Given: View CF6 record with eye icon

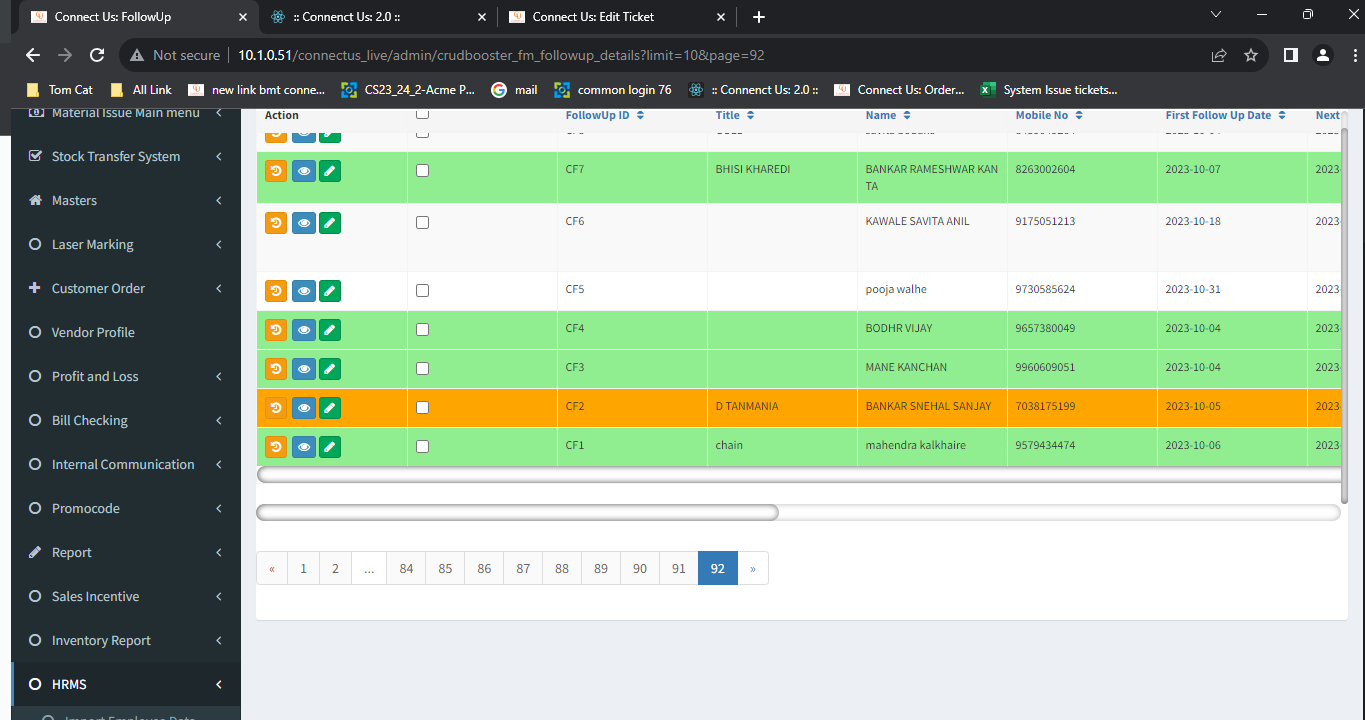Looking at the screenshot, I should tap(303, 223).
